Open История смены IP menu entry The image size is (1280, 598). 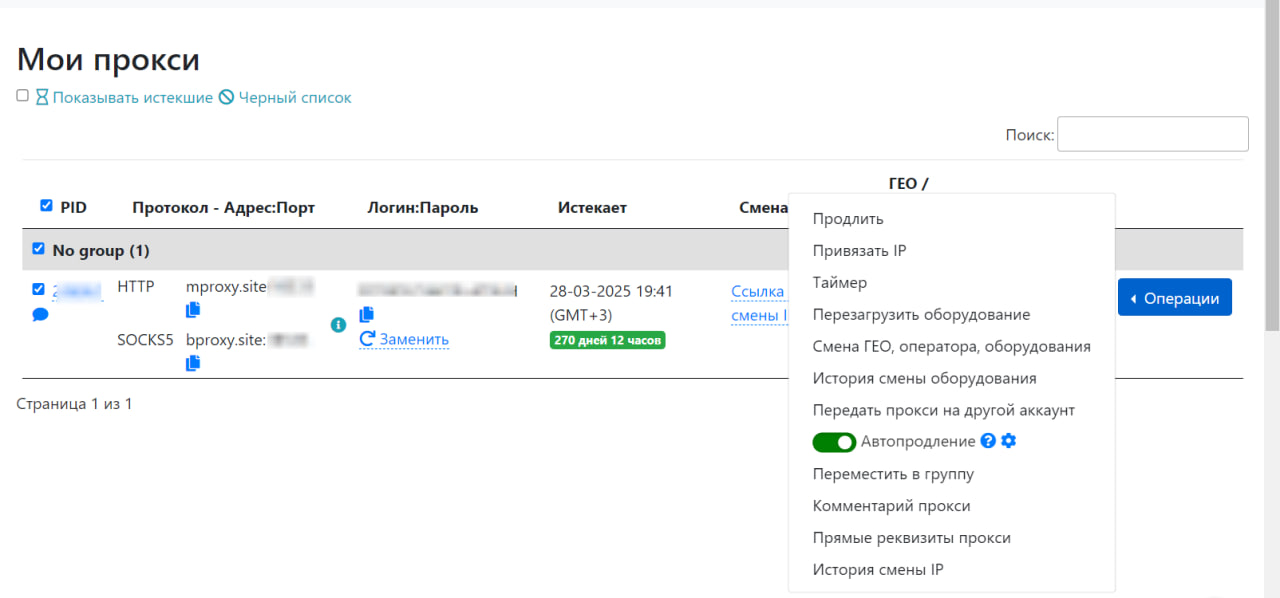coord(878,570)
